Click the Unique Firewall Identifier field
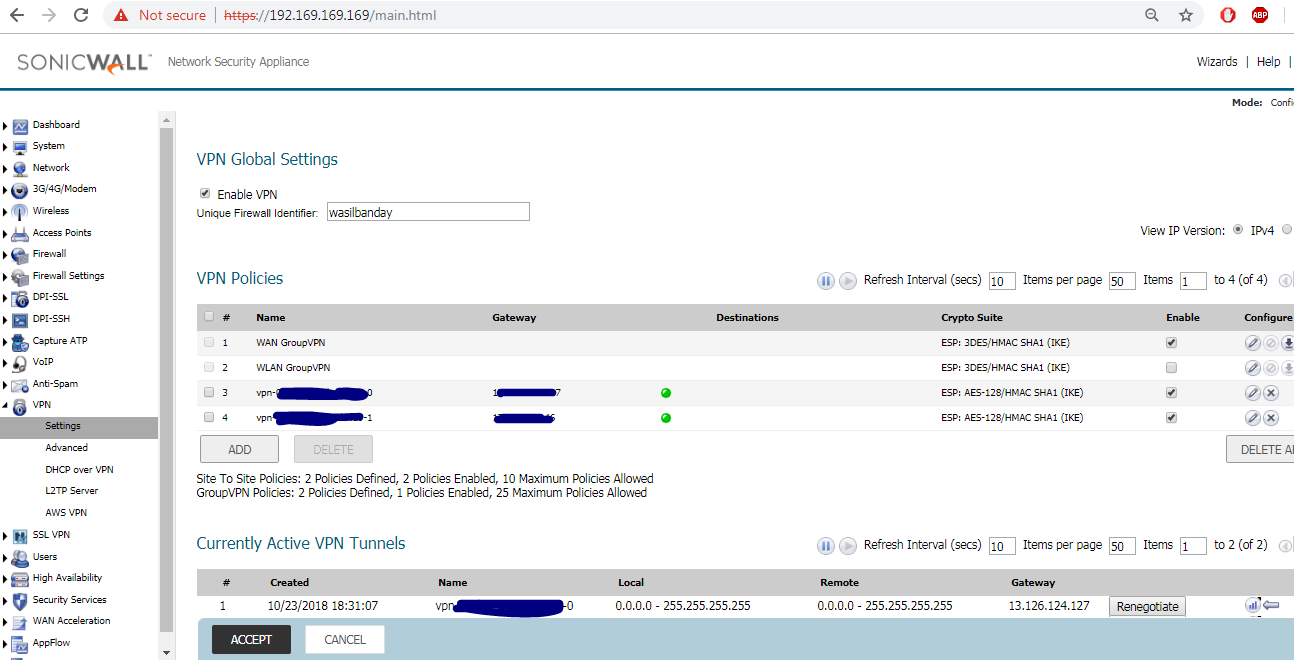 [428, 212]
